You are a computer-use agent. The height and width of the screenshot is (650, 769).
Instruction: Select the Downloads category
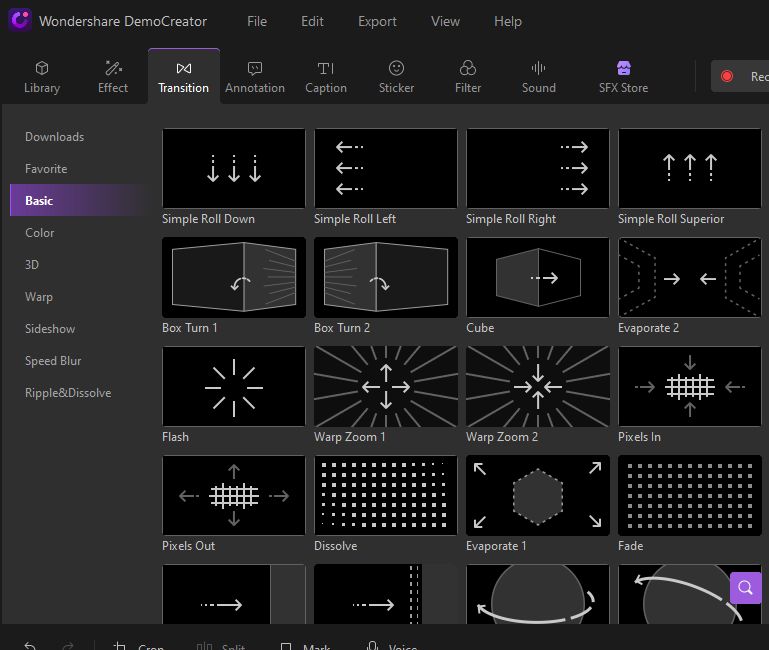[x=55, y=137]
